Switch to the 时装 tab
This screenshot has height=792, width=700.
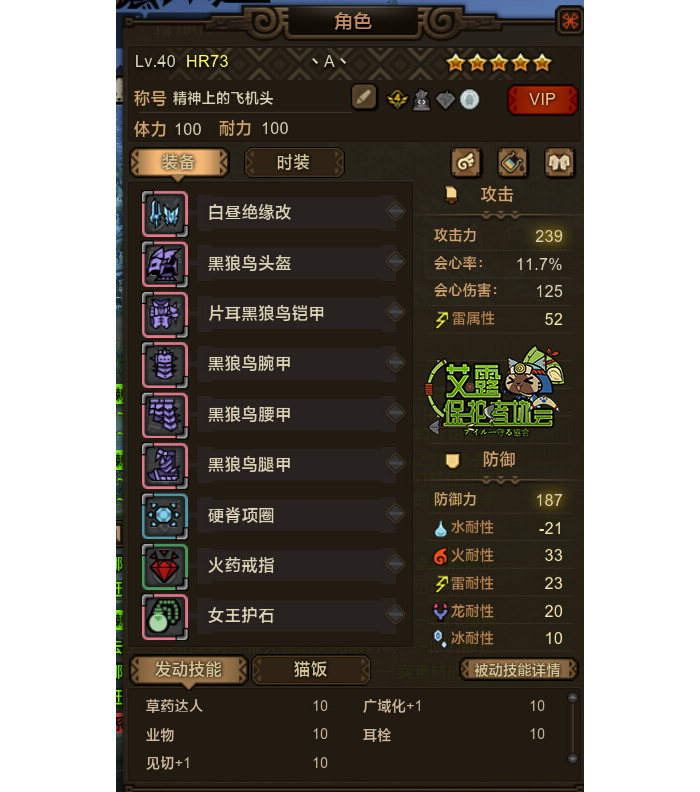coord(293,163)
